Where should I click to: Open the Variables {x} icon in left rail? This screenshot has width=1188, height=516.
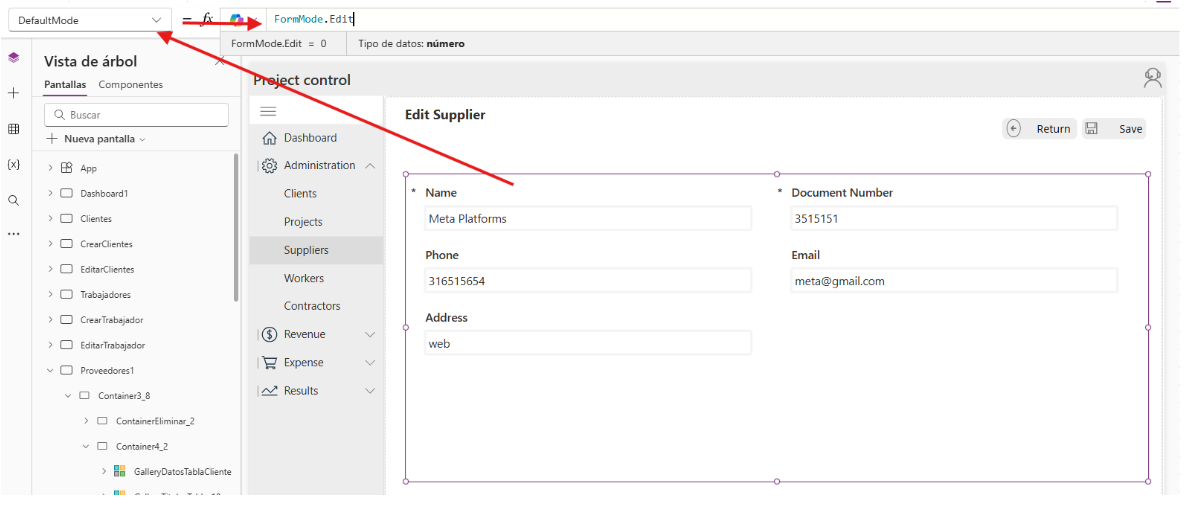(x=13, y=164)
